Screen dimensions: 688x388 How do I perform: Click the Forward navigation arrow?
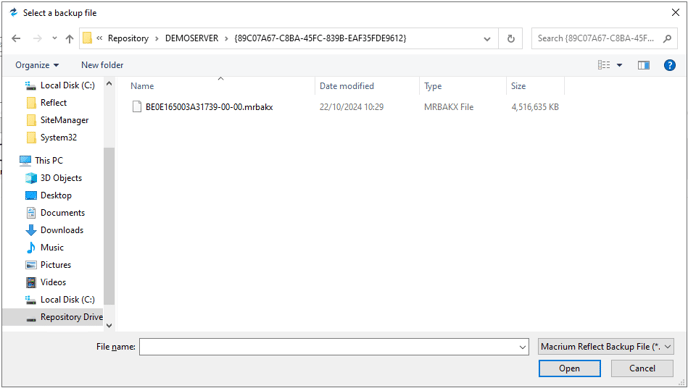click(x=37, y=39)
